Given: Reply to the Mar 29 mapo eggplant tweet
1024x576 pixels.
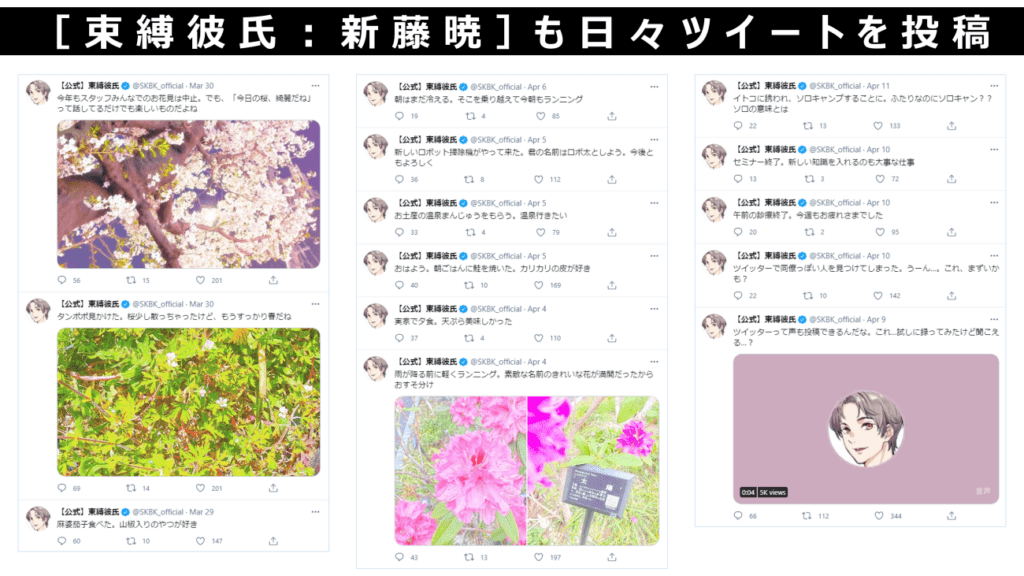Looking at the screenshot, I should click(x=62, y=541).
